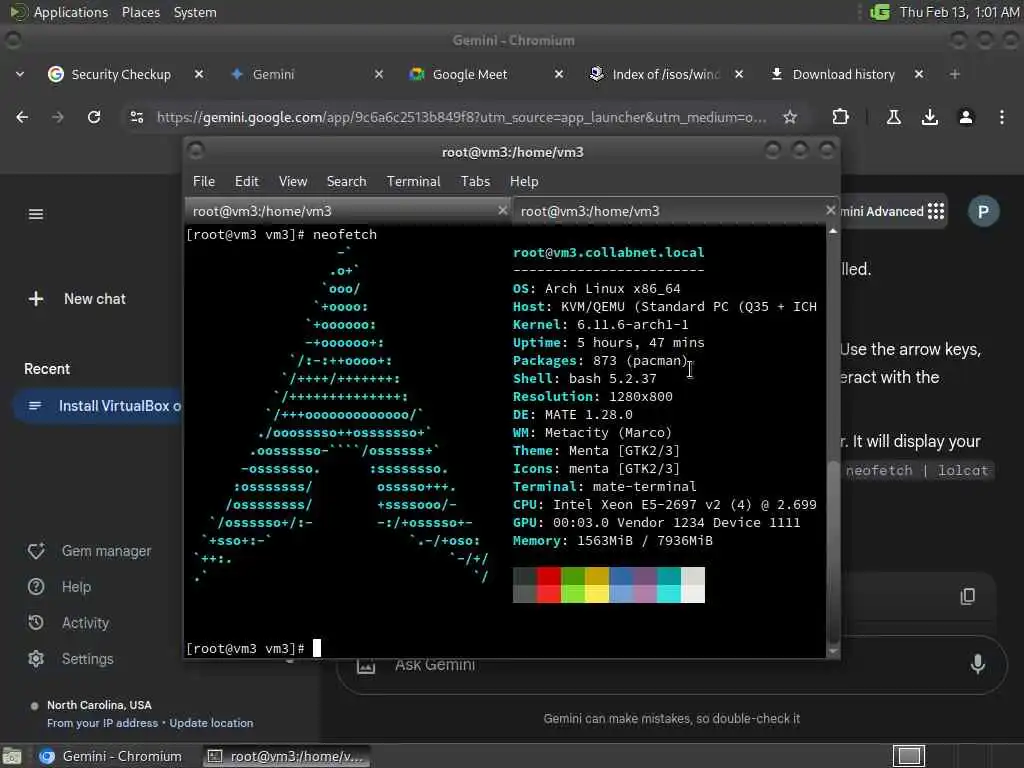
Task: Click the clock Thu Feb 13 in panel
Action: [959, 12]
